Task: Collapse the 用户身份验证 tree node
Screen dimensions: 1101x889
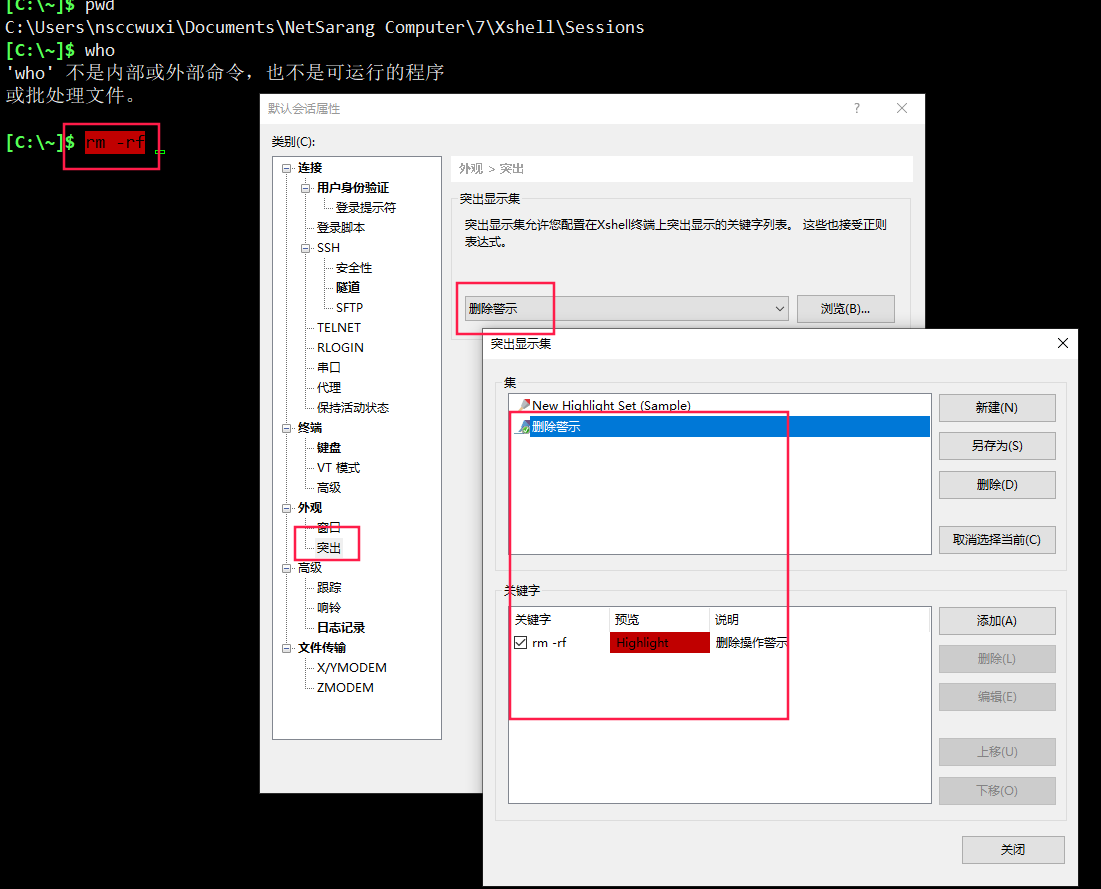Action: click(305, 187)
